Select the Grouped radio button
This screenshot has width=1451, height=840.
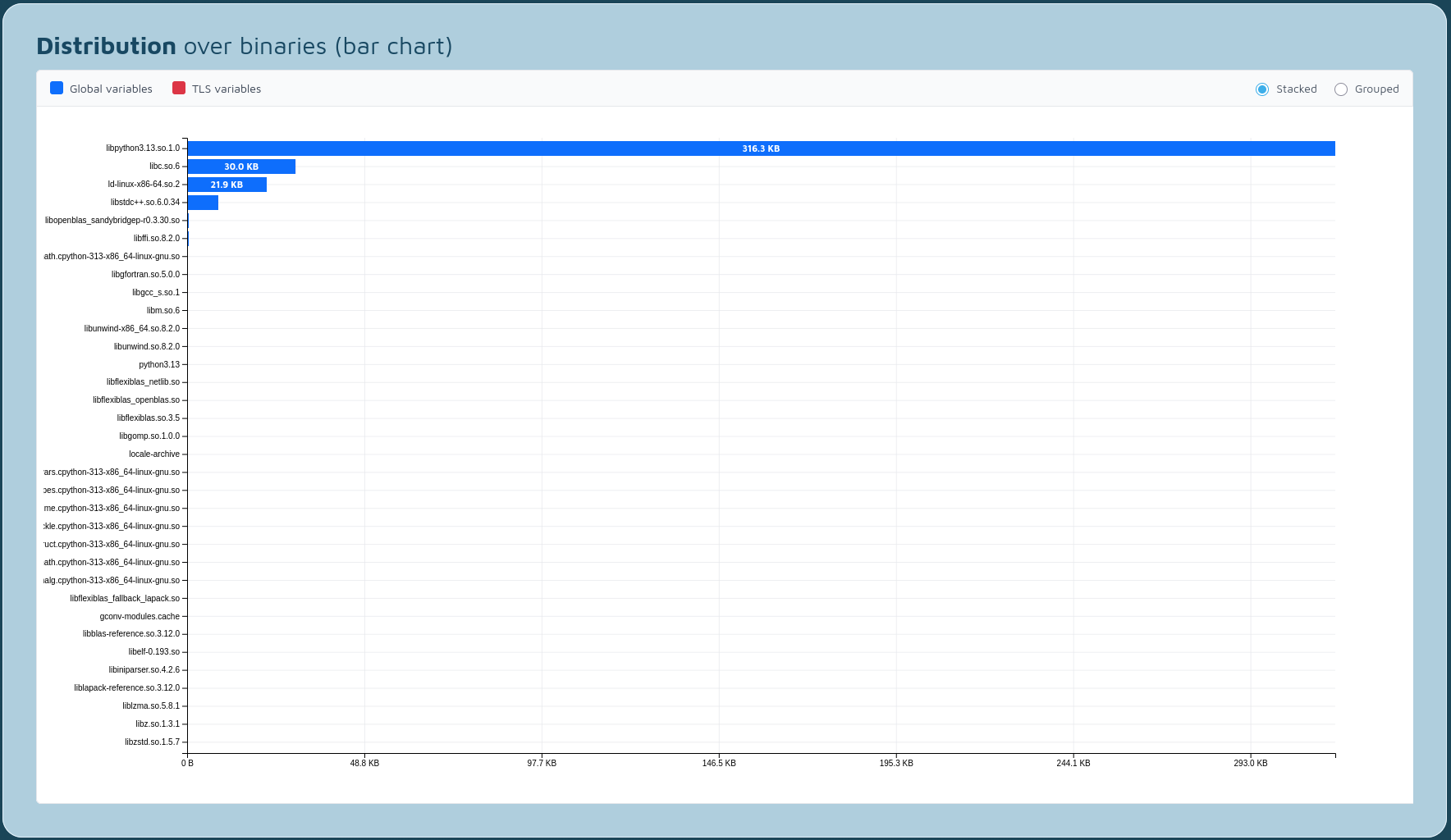pos(1341,89)
